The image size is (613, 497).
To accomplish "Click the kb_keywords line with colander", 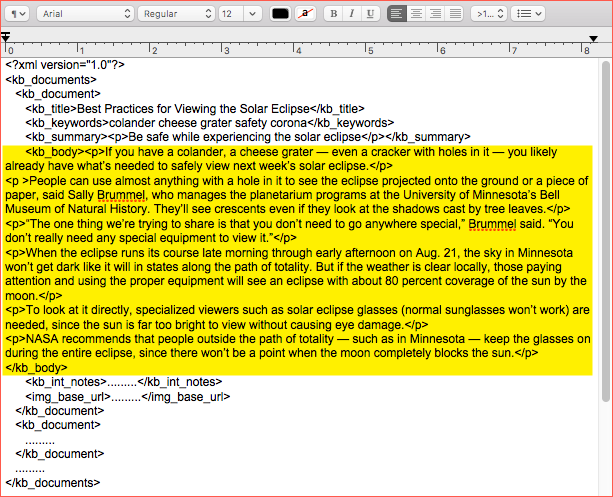I will (x=210, y=123).
